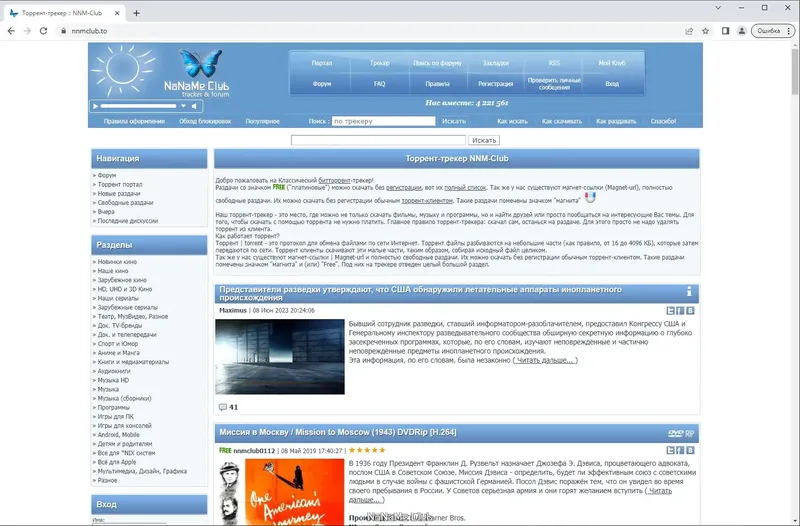Screen dimensions: 800x526
Task: Play the site radio player
Action: pyautogui.click(x=95, y=106)
